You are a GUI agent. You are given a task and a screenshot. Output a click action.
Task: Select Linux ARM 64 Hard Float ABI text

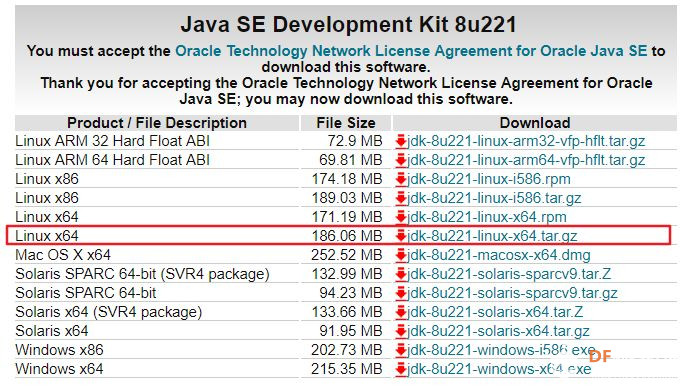pos(112,160)
